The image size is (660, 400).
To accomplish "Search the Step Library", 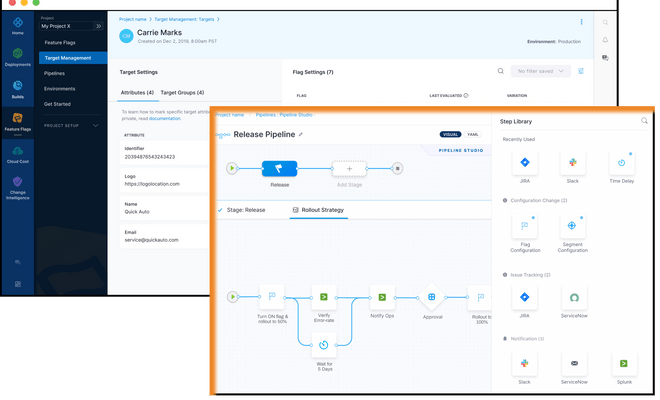I will [644, 121].
